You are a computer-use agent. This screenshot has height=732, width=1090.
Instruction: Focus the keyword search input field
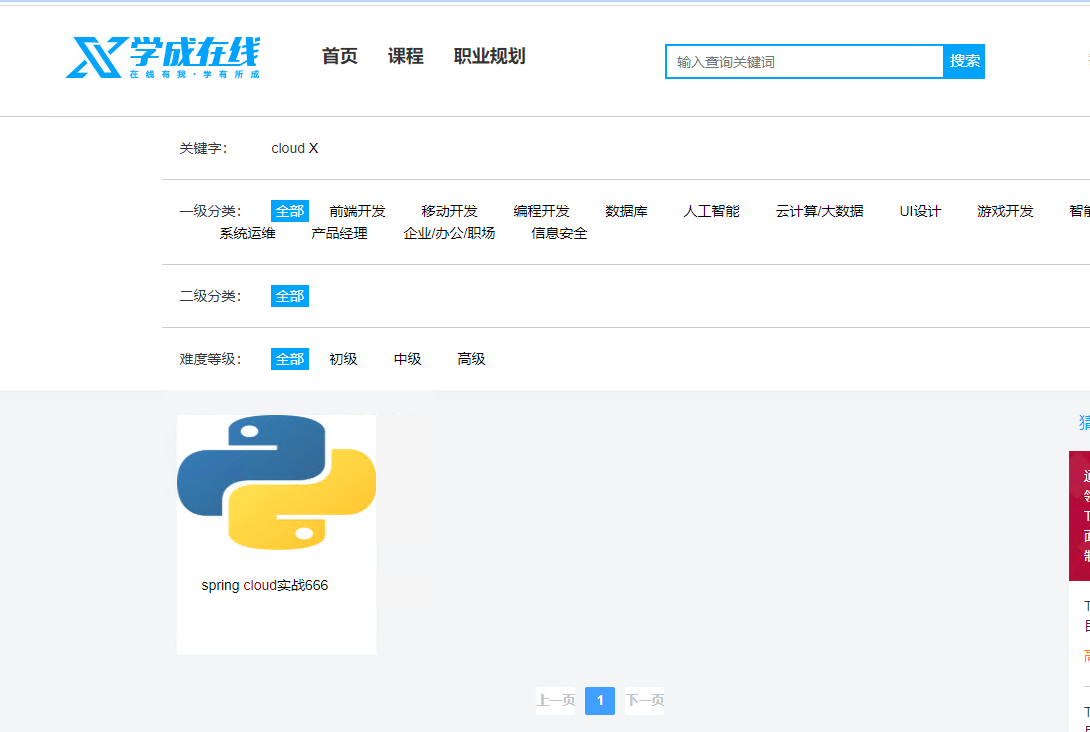pyautogui.click(x=804, y=62)
